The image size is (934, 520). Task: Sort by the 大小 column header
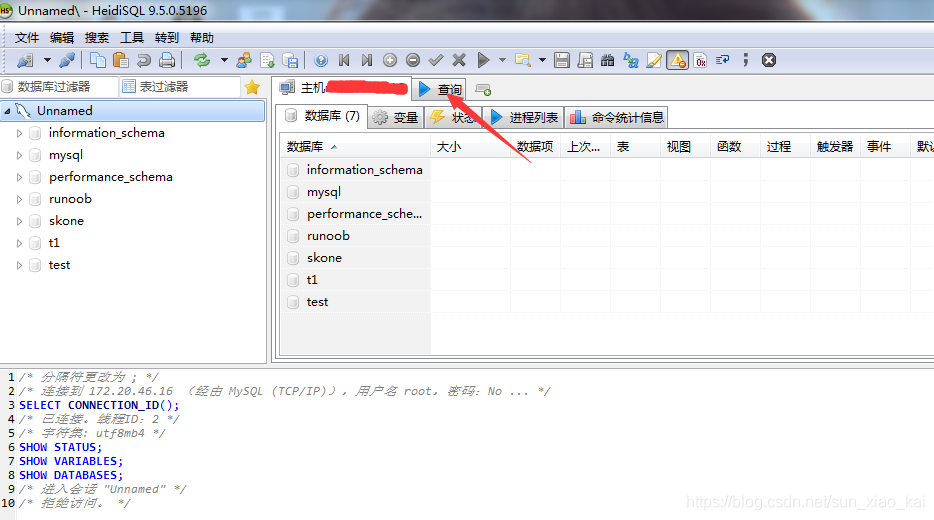(x=470, y=147)
